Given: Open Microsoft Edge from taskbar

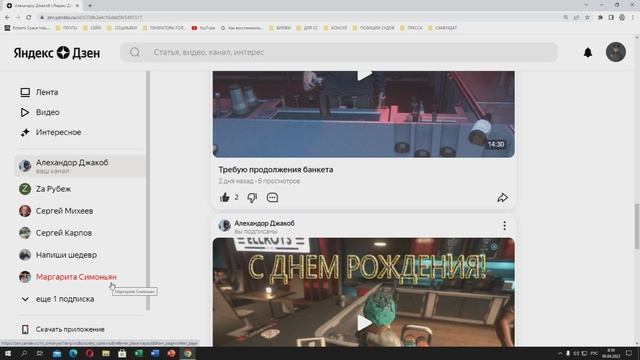Looking at the screenshot, I should [73, 353].
